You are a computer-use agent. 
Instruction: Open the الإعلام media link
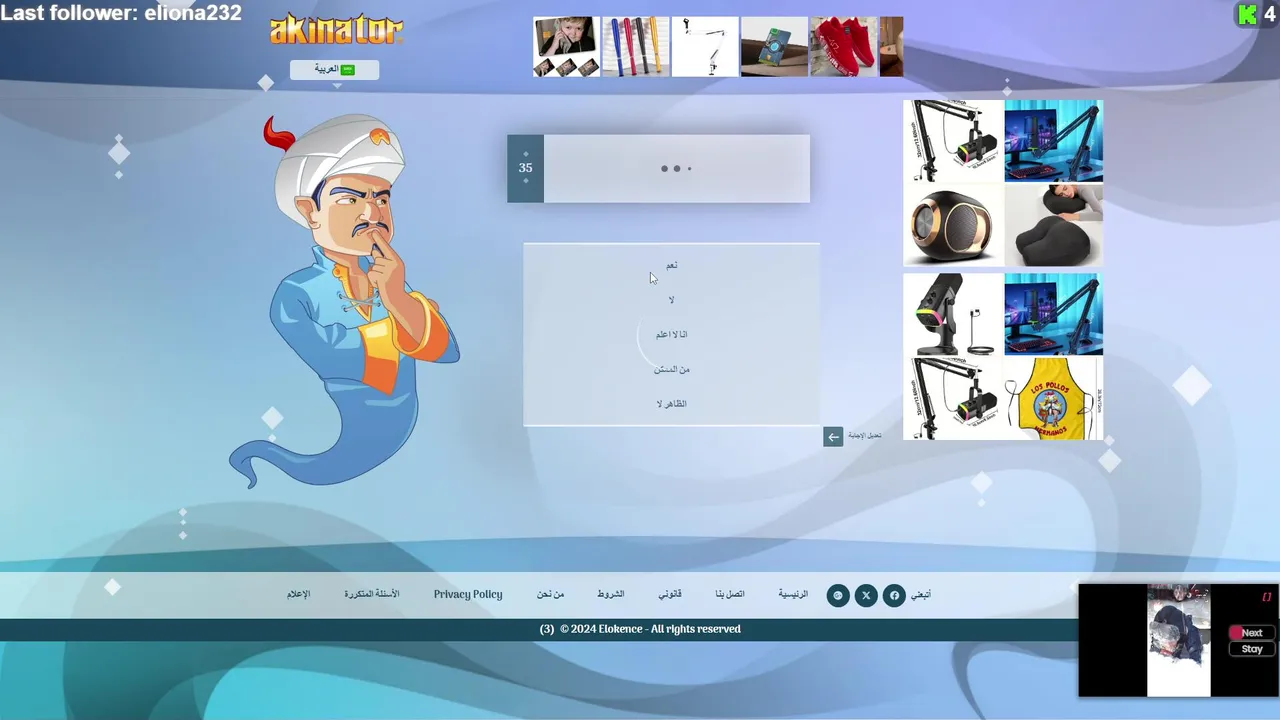[299, 594]
